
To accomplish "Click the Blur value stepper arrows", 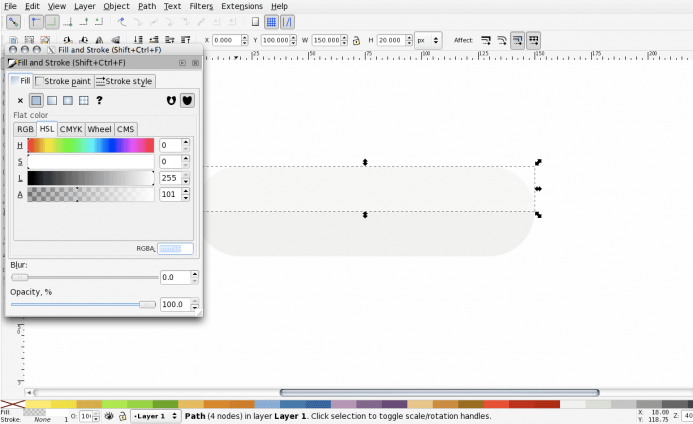I will (194, 277).
